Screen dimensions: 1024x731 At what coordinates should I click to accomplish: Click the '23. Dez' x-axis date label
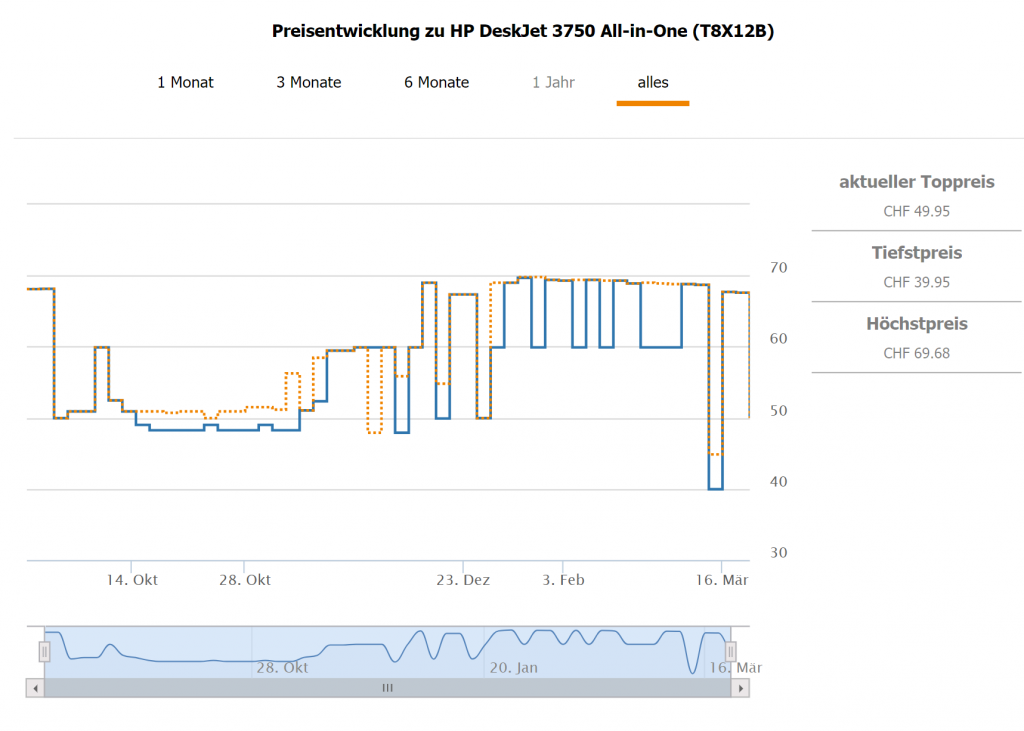(464, 580)
